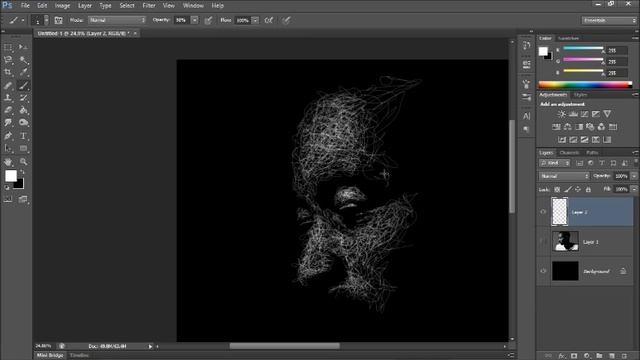Select the Paint Bucket tool
This screenshot has height=360, width=640.
[23, 110]
